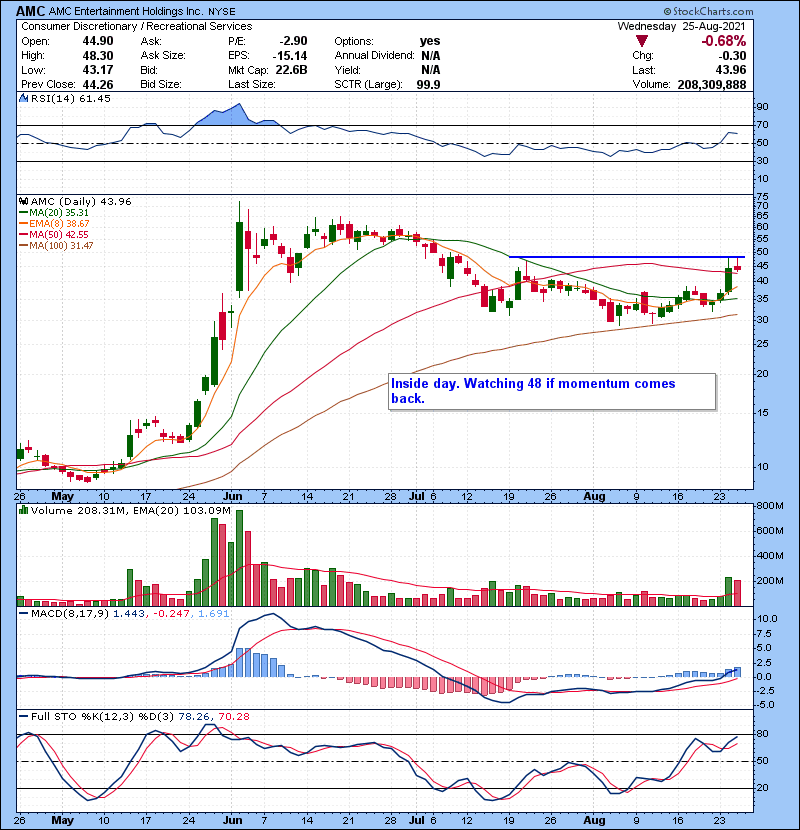Image resolution: width=800 pixels, height=830 pixels.
Task: Click the Annual Dividend N/A value
Action: click(x=430, y=56)
